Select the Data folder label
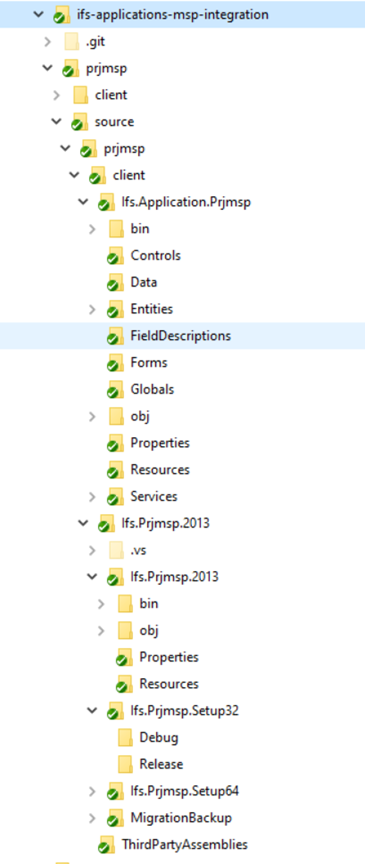Screen dimensions: 365x864 [x=144, y=282]
